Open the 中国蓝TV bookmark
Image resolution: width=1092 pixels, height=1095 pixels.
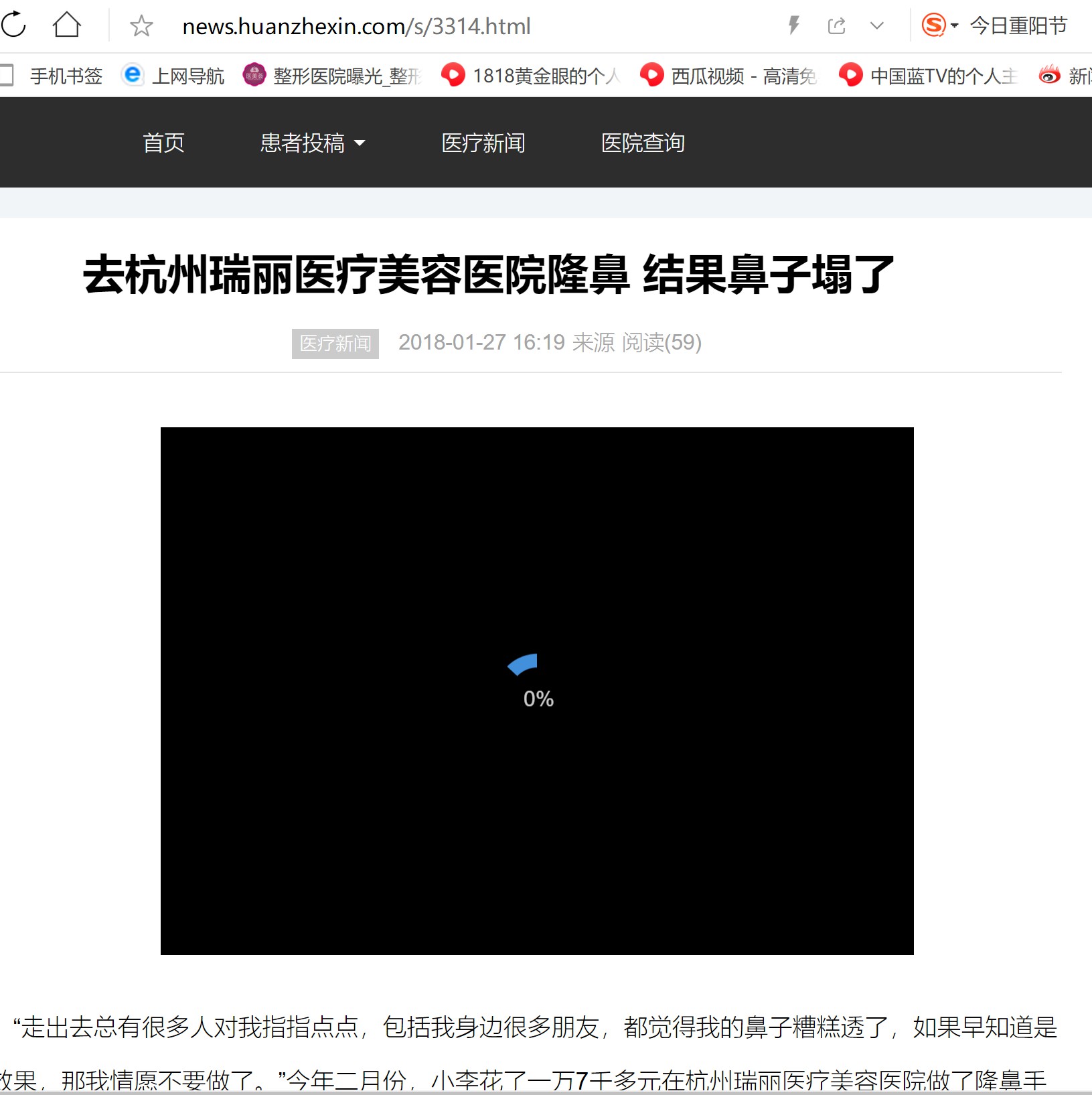[929, 76]
